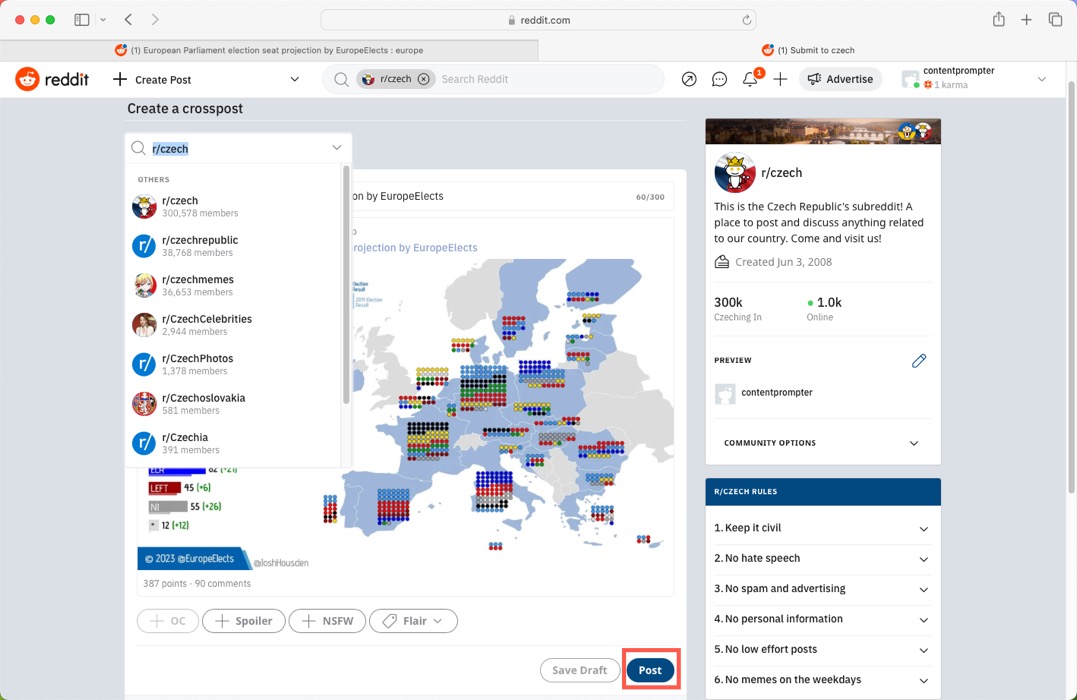Switch to the 'Submit to czech' tab
This screenshot has height=700, width=1077.
[807, 50]
